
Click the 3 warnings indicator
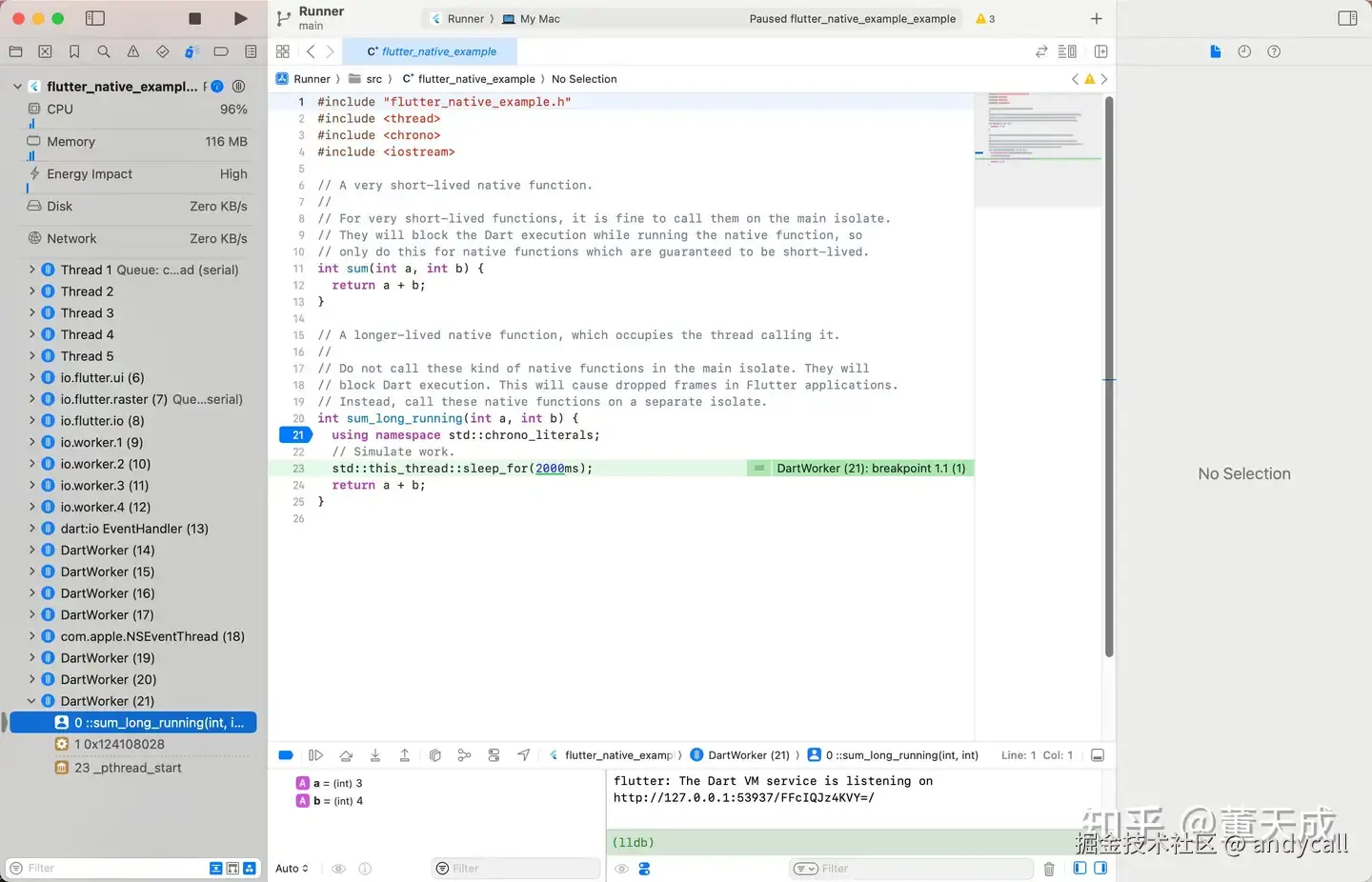(985, 18)
